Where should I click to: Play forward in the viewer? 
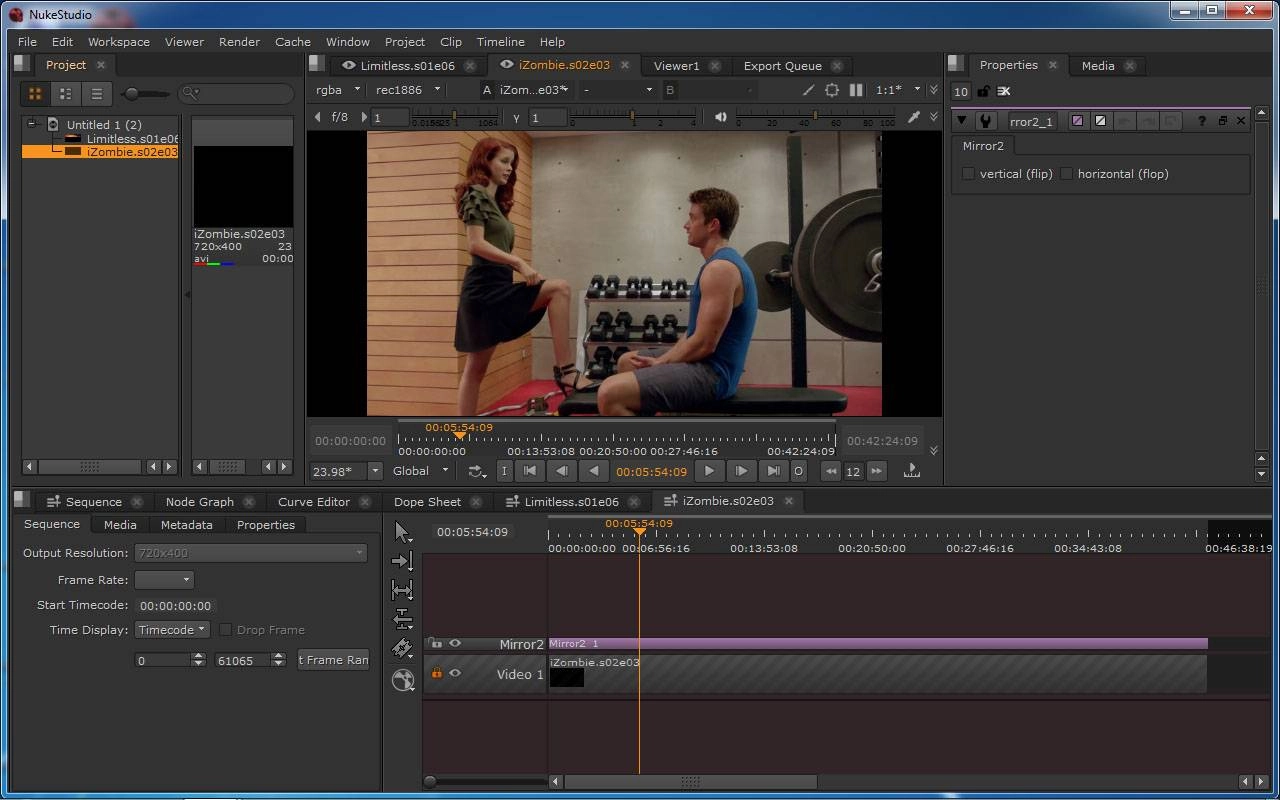pyautogui.click(x=709, y=471)
